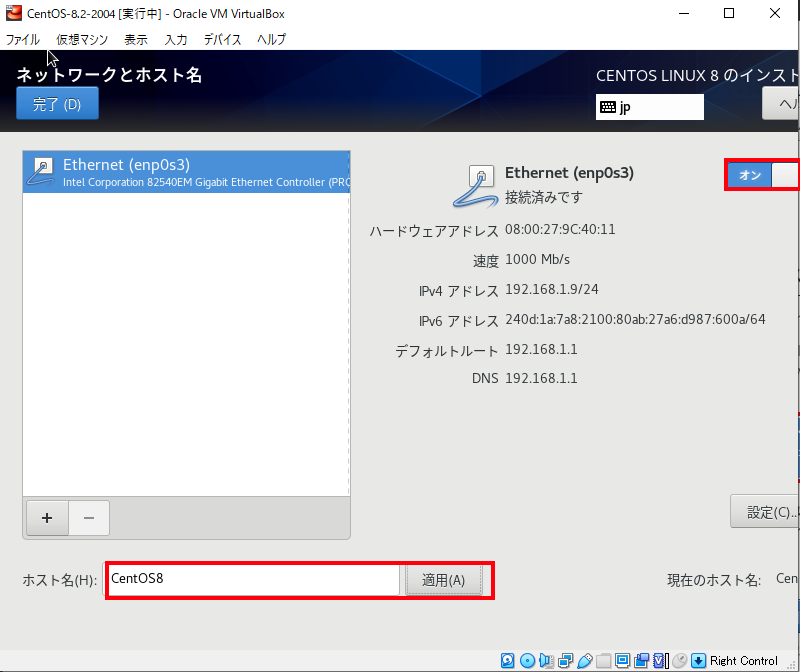This screenshot has width=800, height=672.
Task: Open the ヘルプ menu
Action: (x=271, y=39)
